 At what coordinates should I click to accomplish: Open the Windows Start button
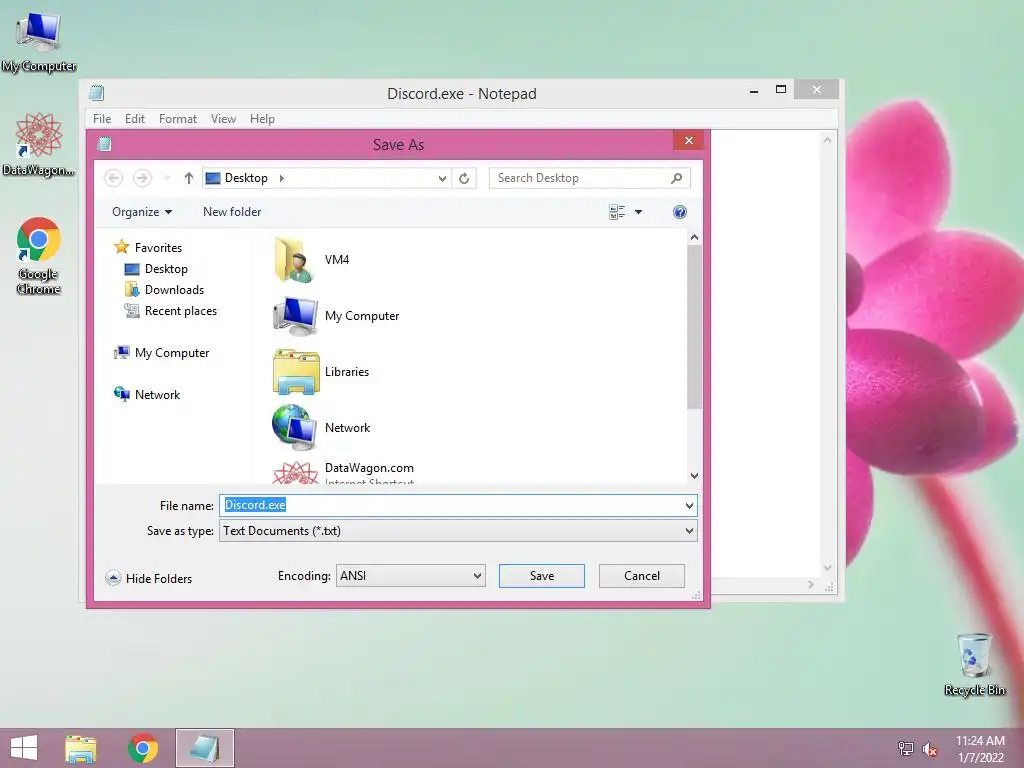(x=24, y=748)
